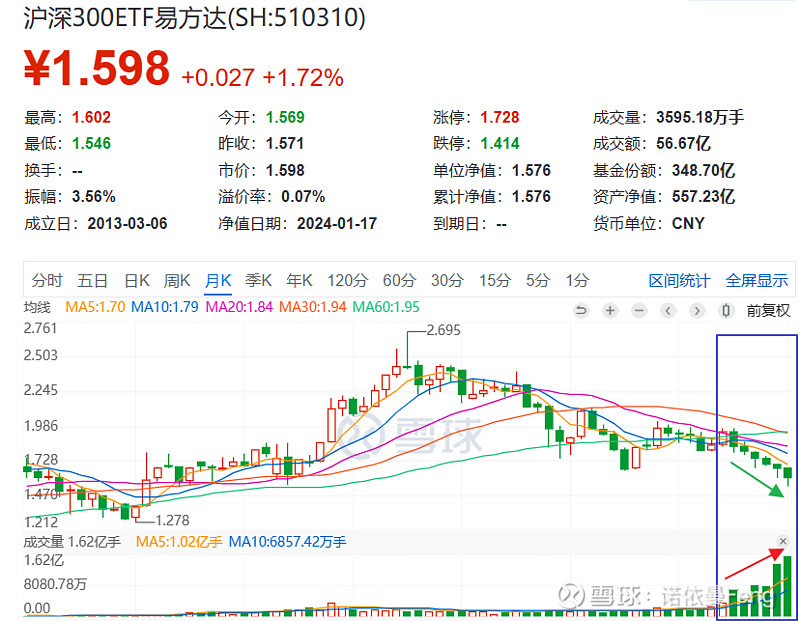Click the MA20:1.84 indicator label
This screenshot has width=800, height=621.
(239, 307)
